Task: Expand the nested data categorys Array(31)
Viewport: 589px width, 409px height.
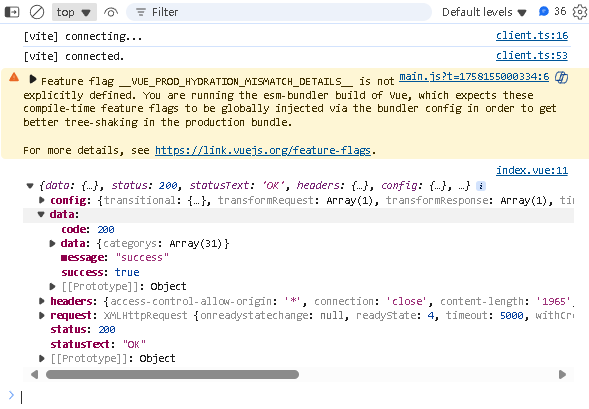Action: coord(53,243)
